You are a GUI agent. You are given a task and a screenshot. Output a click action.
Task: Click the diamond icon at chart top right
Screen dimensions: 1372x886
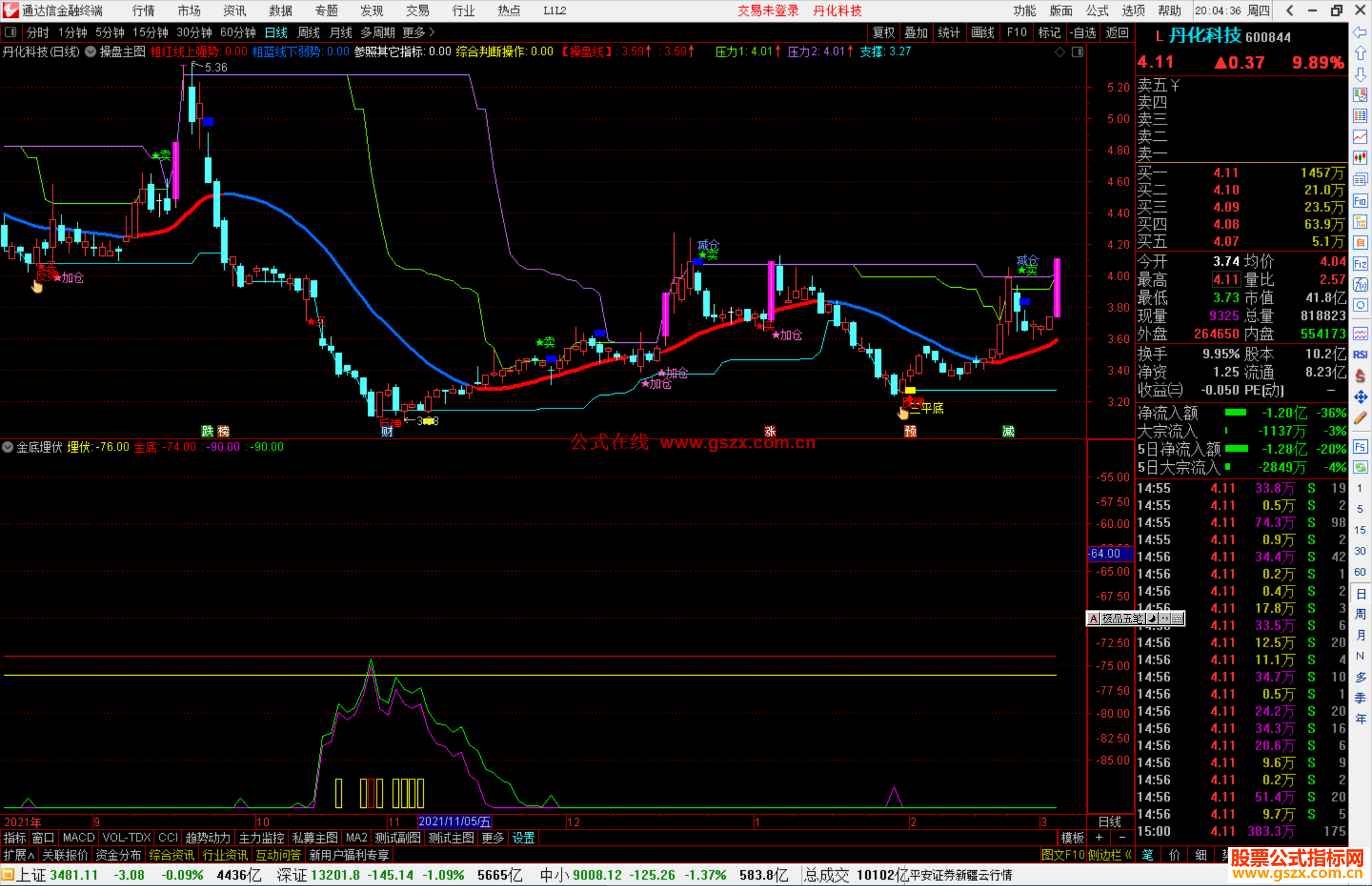click(x=1060, y=51)
